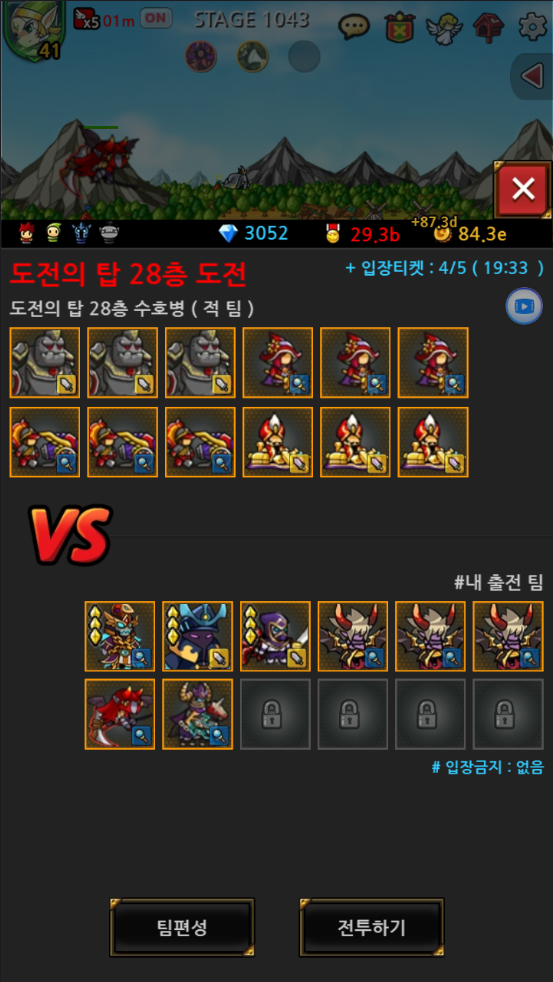Open the settings gear icon
The width and height of the screenshot is (553, 982).
[533, 27]
